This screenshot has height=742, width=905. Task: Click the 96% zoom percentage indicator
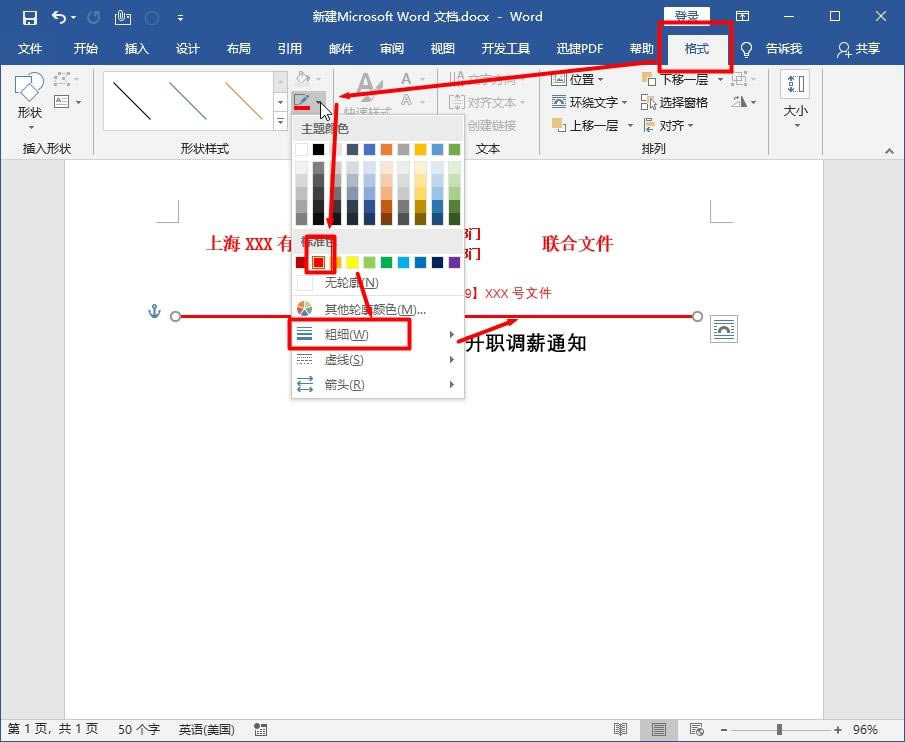(865, 729)
